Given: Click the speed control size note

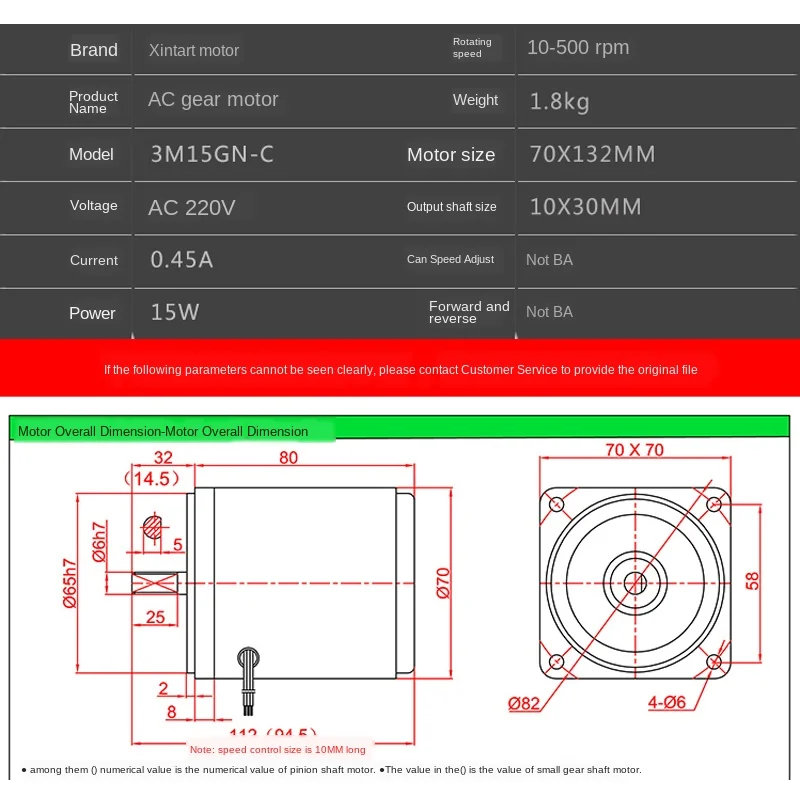Looking at the screenshot, I should (278, 749).
